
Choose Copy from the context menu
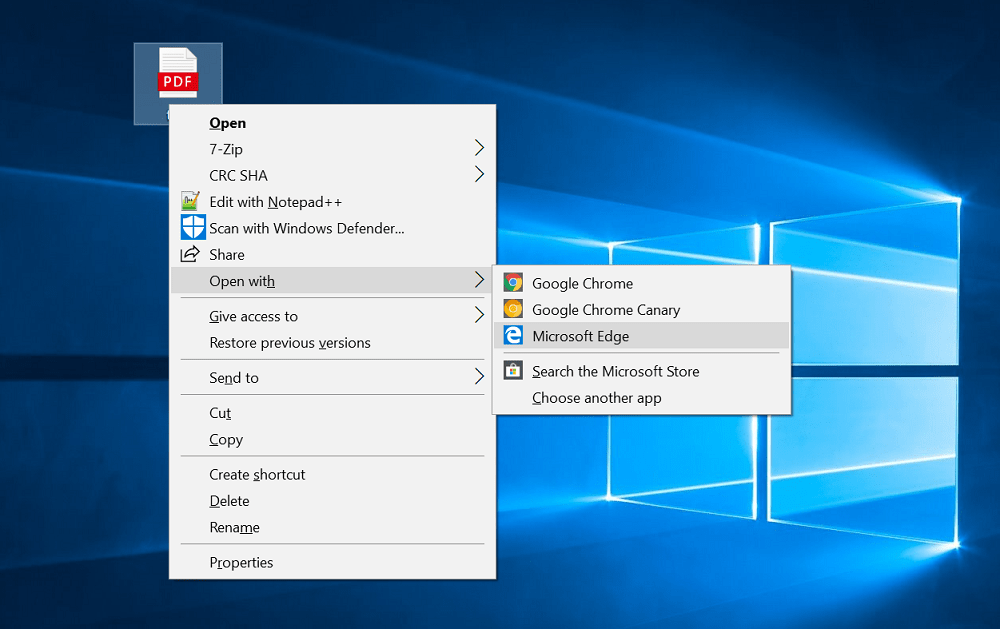click(x=332, y=439)
